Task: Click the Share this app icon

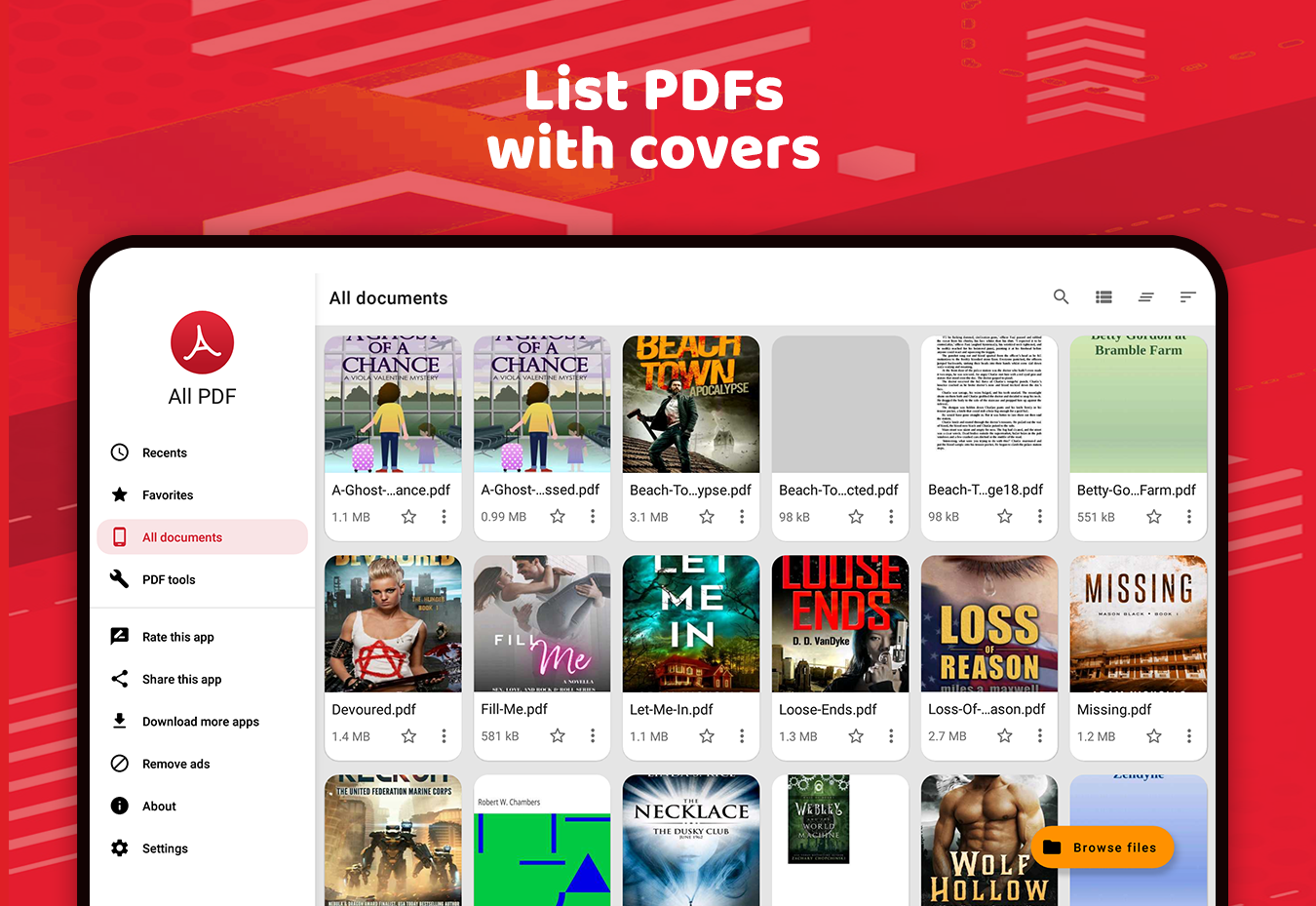Action: coord(119,679)
